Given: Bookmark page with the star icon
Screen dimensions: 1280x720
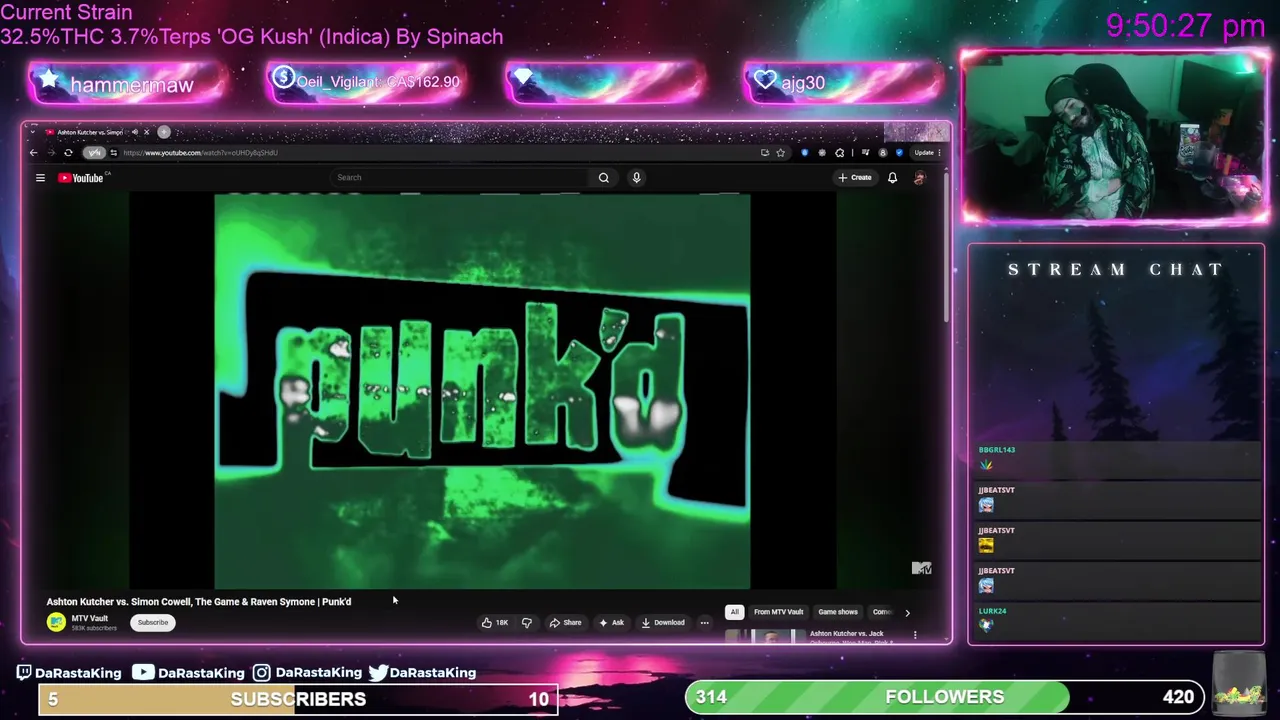Looking at the screenshot, I should click(x=780, y=153).
